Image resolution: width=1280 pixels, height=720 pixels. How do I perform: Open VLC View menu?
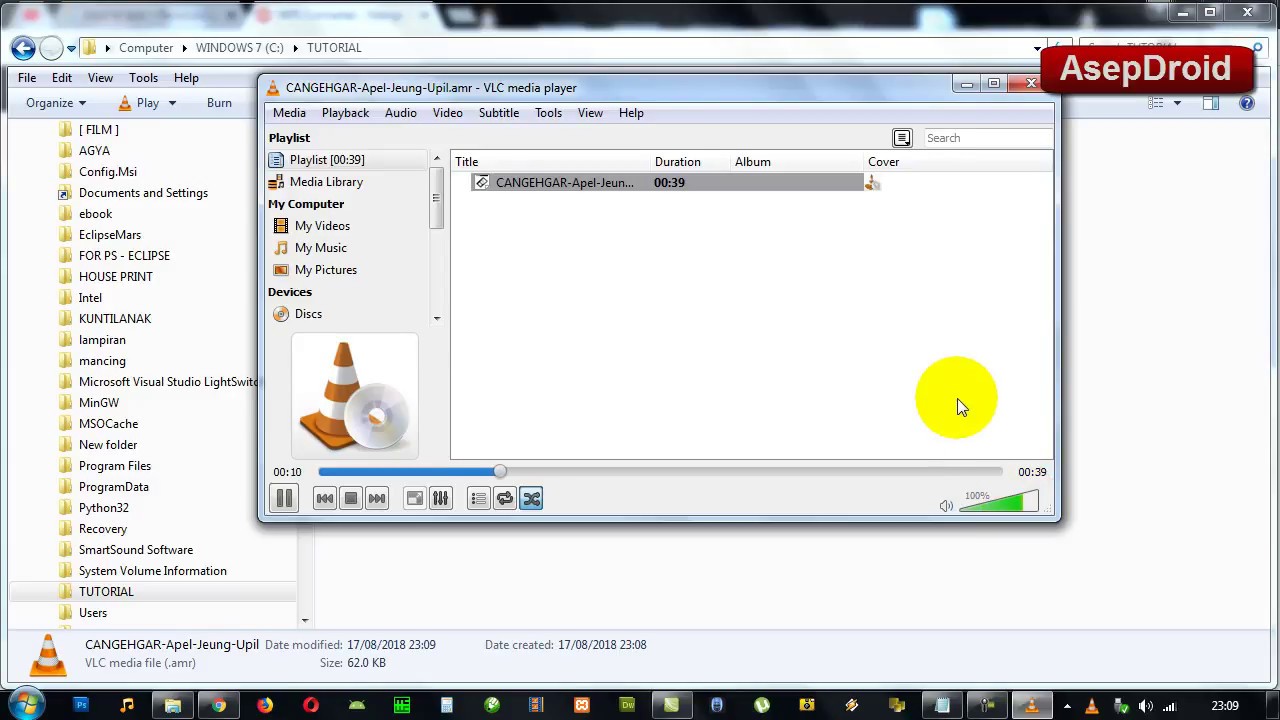pos(590,113)
